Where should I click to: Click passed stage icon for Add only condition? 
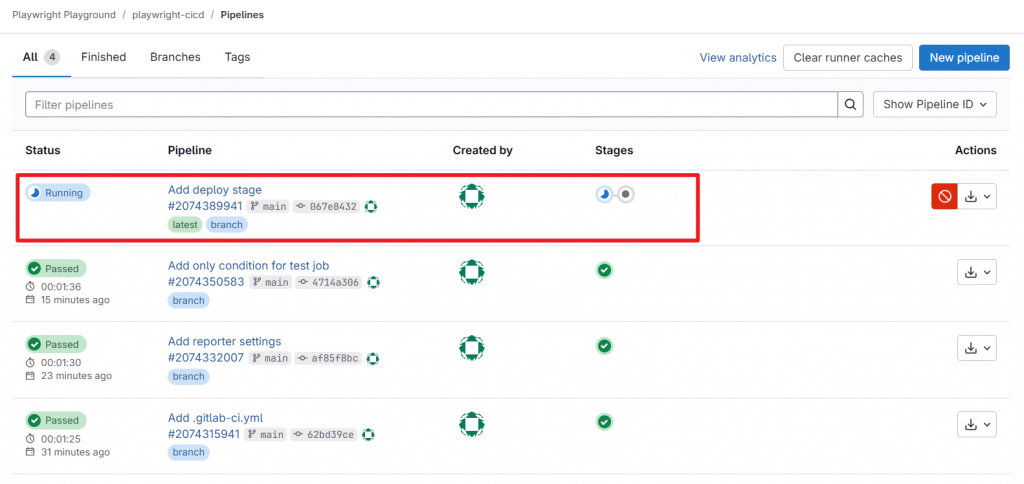coord(604,270)
